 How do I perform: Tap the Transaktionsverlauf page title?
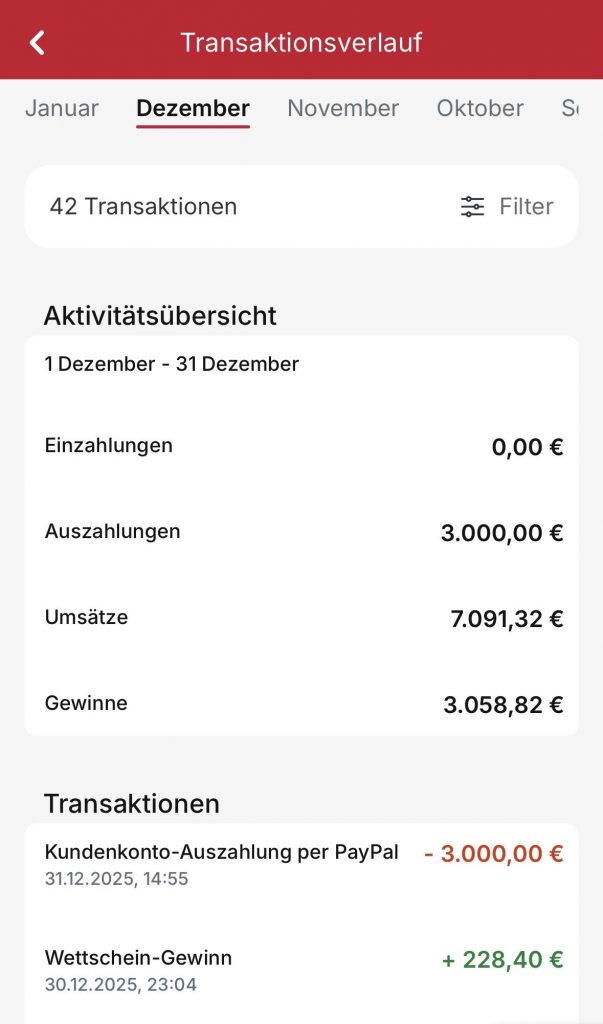point(301,42)
